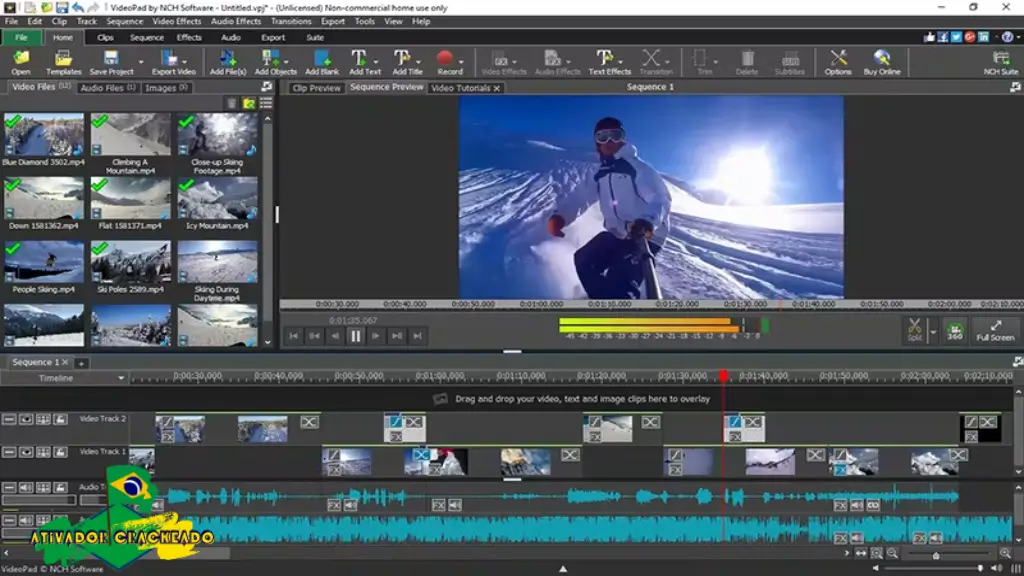Open Text Effects from the toolbar

609,63
